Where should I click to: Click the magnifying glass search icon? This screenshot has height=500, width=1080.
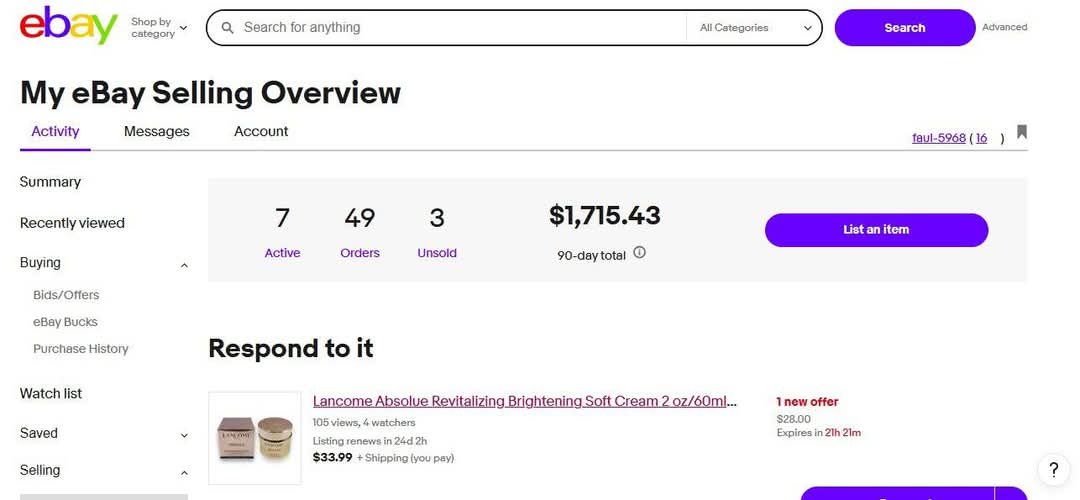(227, 28)
